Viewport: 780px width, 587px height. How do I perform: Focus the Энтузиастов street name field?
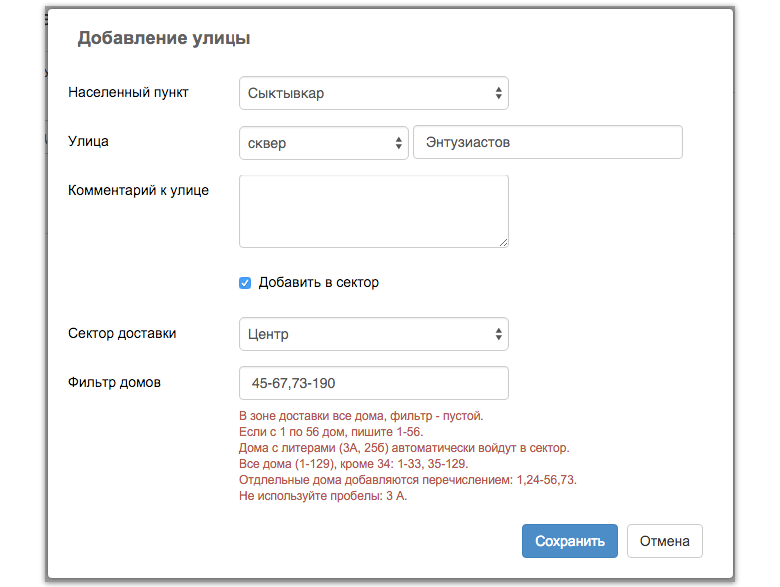point(548,142)
